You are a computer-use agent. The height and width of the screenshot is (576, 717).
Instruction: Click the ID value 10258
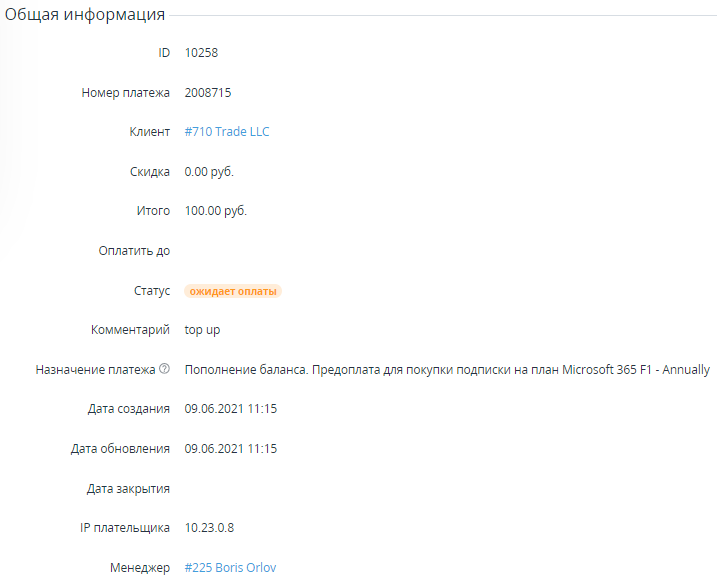coord(201,52)
